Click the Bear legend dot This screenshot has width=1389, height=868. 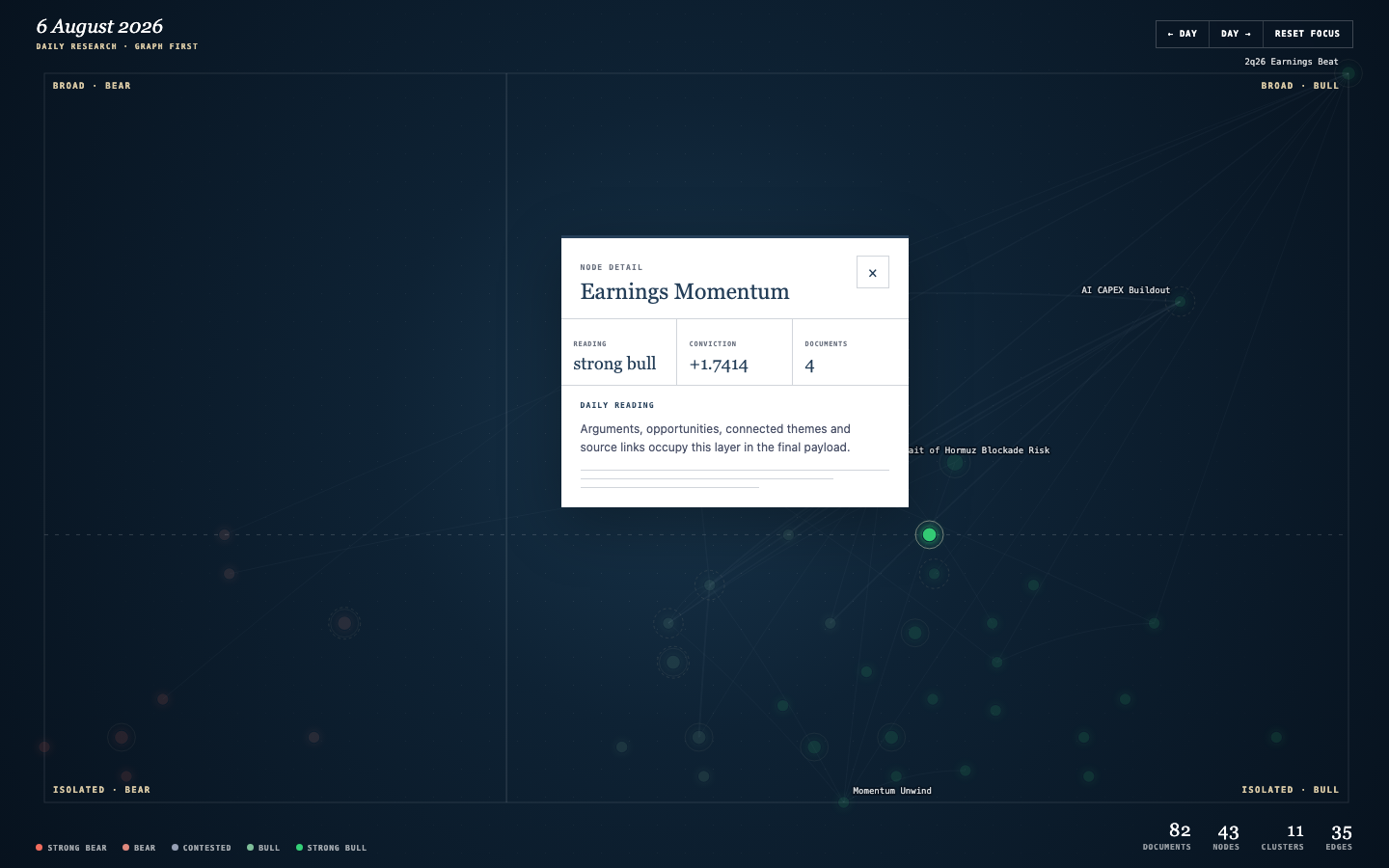coord(126,848)
